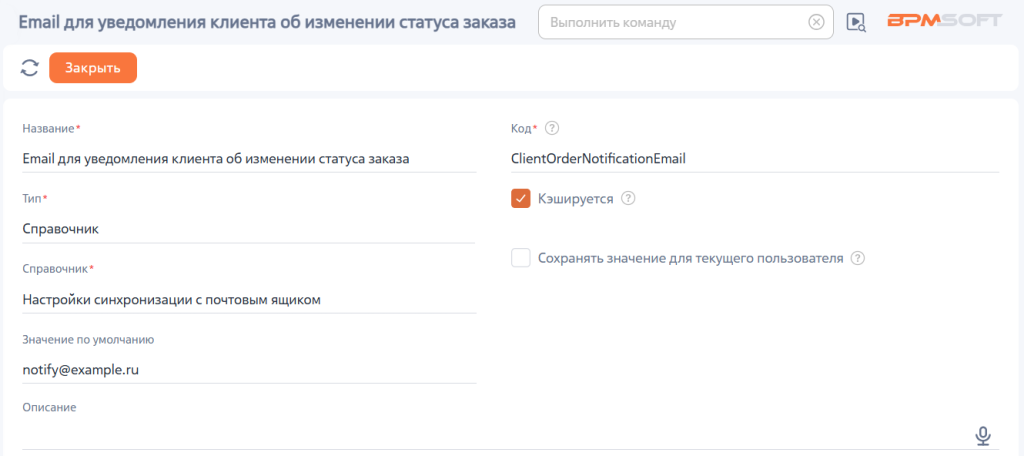Image resolution: width=1024 pixels, height=456 pixels.
Task: Click into the Название text field
Action: point(249,159)
